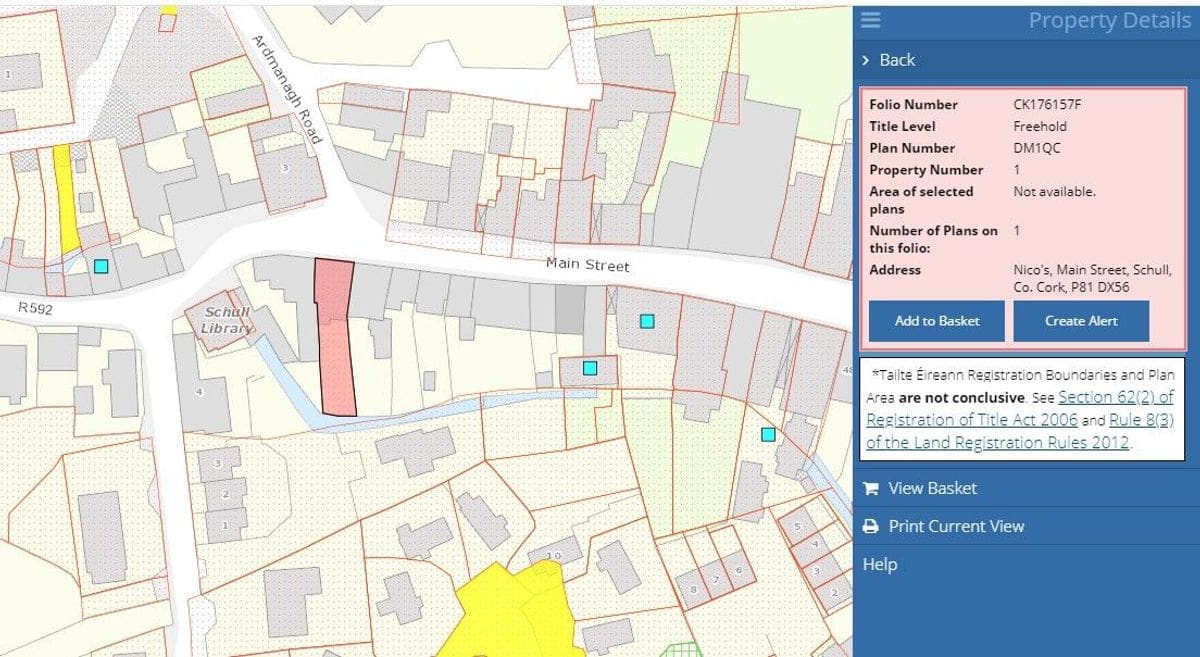Click the shopping cart icon for View Basket
Image resolution: width=1200 pixels, height=657 pixels.
pyautogui.click(x=871, y=489)
